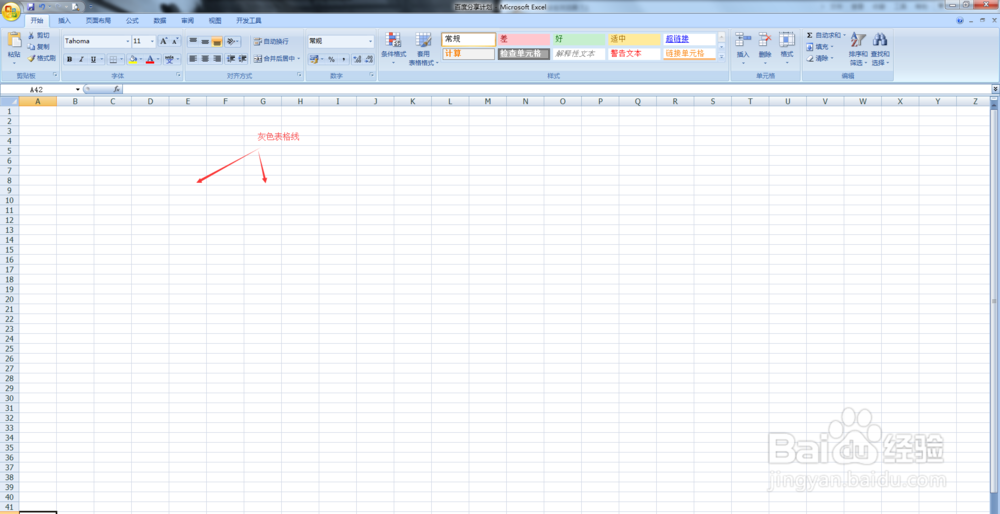This screenshot has width=1000, height=514.
Task: Click the Insert 插入 cells button
Action: coord(742,48)
